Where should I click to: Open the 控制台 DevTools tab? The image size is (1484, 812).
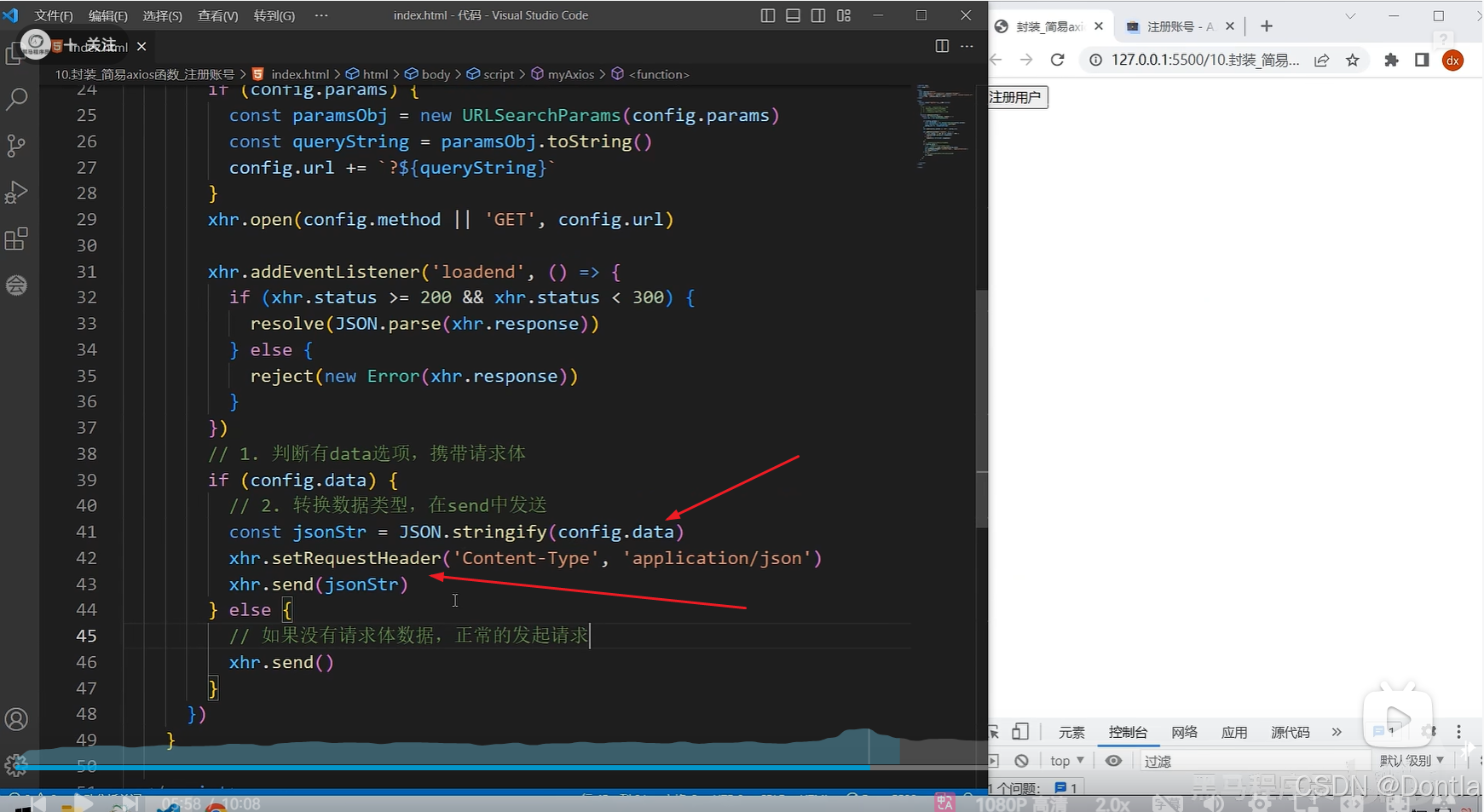1128,733
